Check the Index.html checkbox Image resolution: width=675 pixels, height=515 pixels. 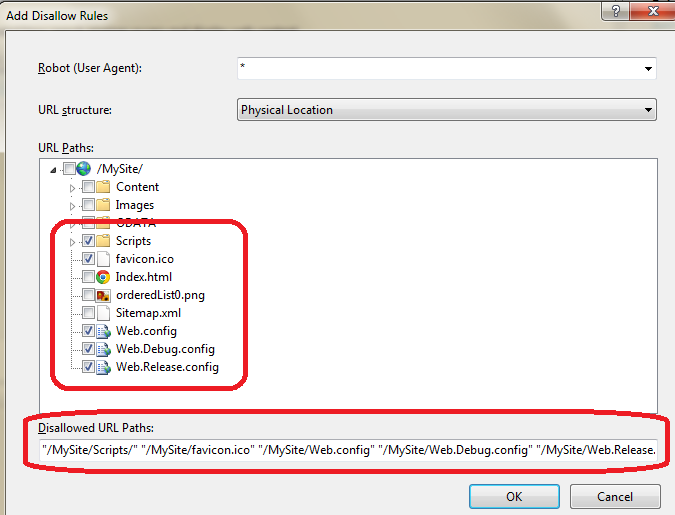pos(88,277)
